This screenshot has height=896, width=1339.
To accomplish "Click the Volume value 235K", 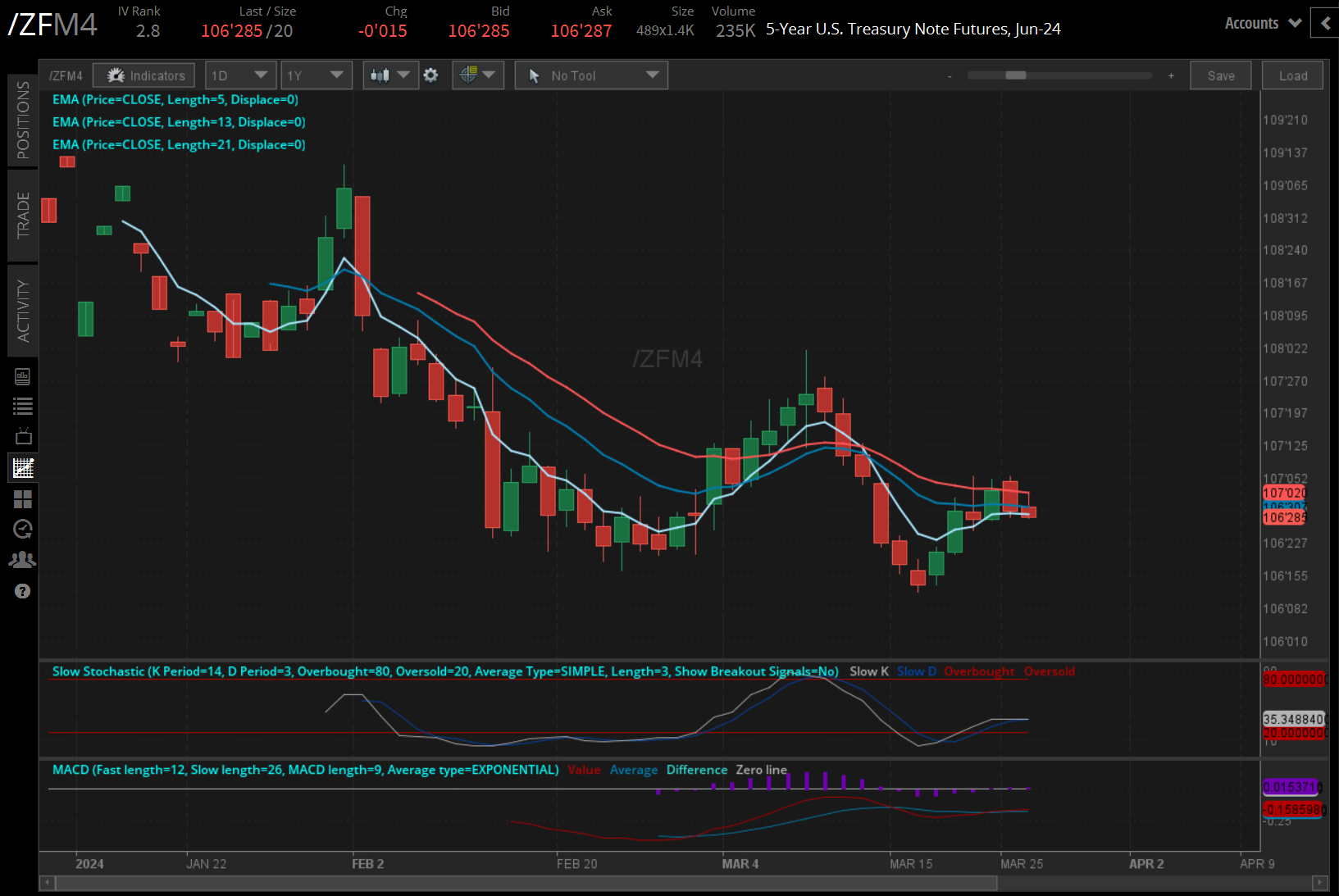I will coord(736,31).
